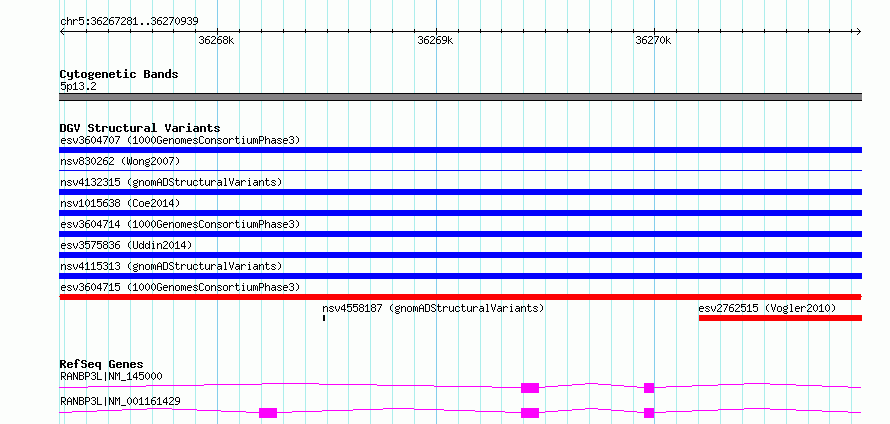Select NM_001161429 small exon at 36270k
Image resolution: width=890 pixels, height=424 pixels.
(x=649, y=413)
